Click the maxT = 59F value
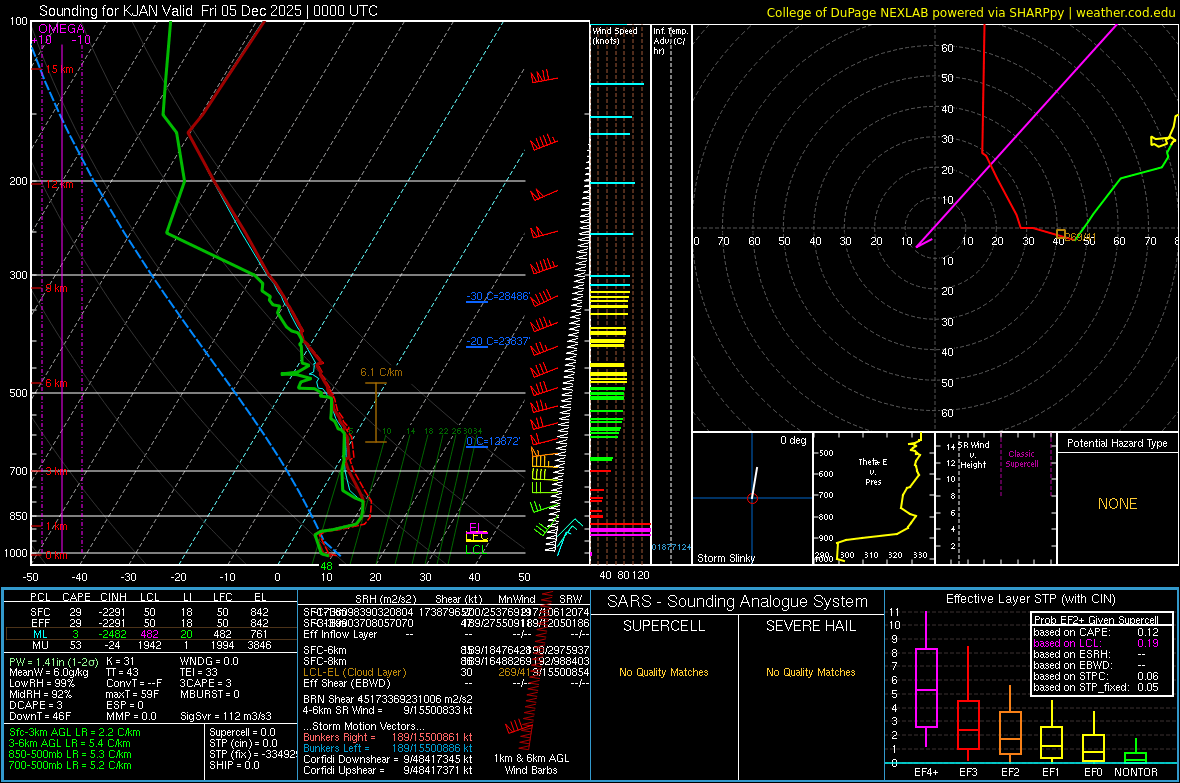Image resolution: width=1180 pixels, height=783 pixels. click(132, 694)
